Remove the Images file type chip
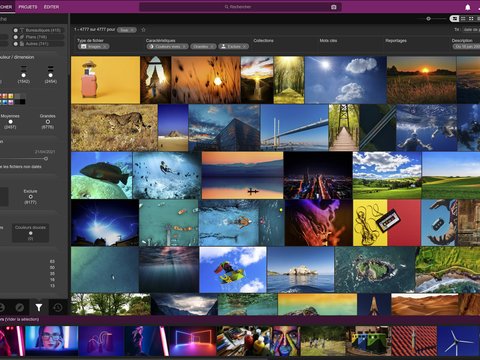This screenshot has width=480, height=360. click(x=105, y=47)
